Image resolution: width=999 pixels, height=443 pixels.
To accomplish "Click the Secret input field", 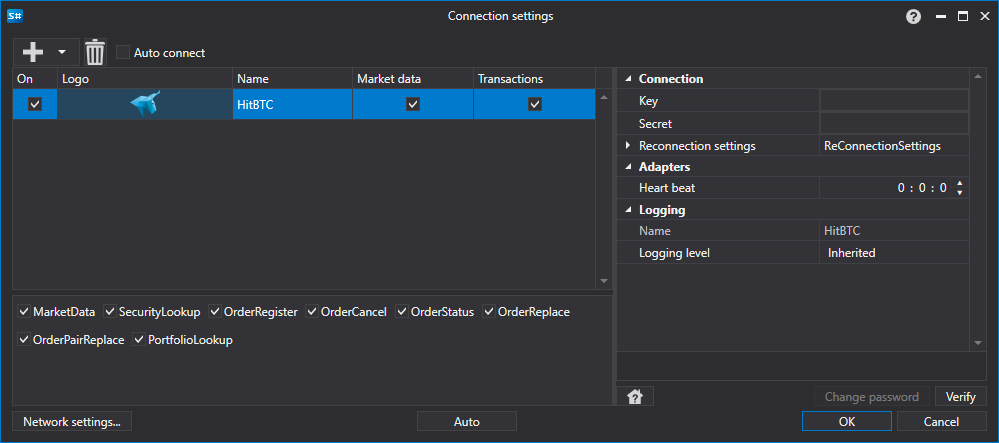I will pos(894,123).
